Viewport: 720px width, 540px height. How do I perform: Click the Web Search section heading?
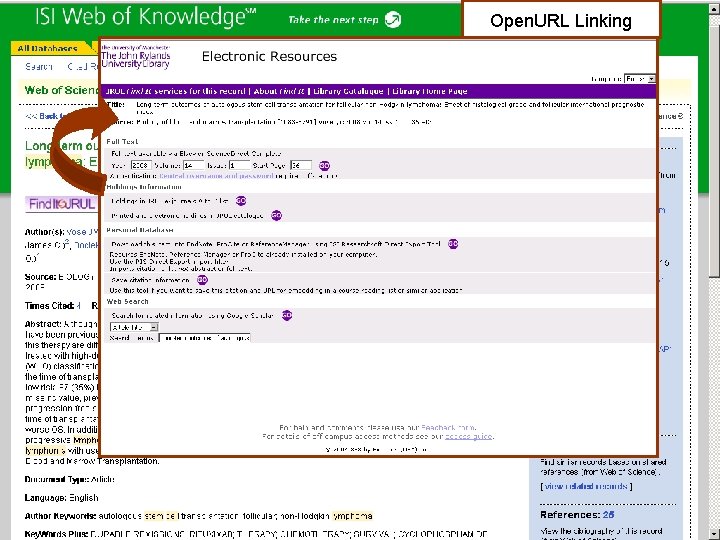click(x=128, y=302)
